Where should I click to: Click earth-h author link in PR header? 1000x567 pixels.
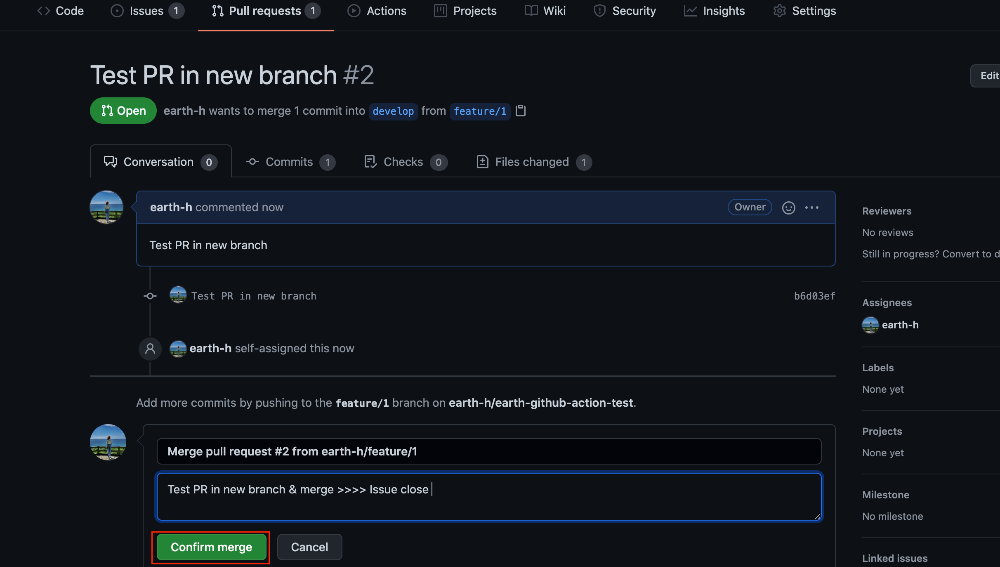tap(184, 110)
